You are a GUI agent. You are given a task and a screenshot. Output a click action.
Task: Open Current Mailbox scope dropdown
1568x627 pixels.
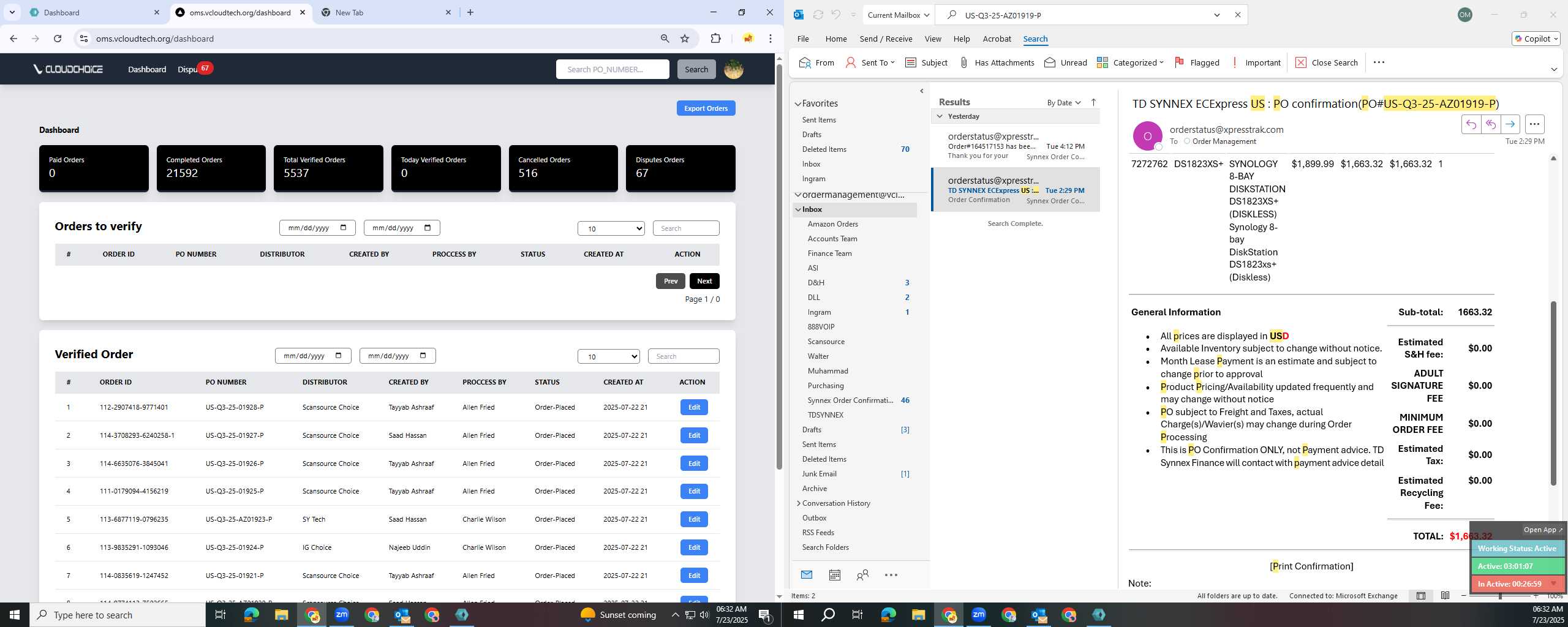[x=898, y=15]
